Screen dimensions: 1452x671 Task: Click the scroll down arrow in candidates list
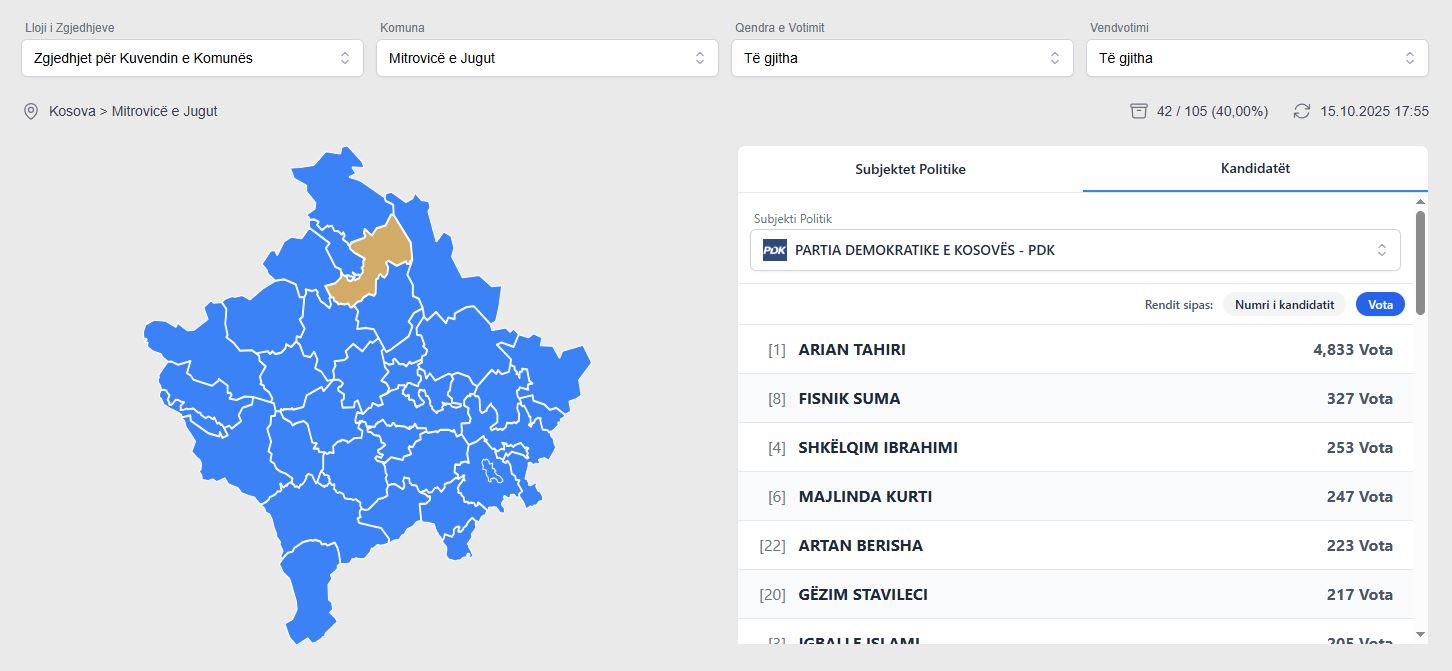[1420, 634]
